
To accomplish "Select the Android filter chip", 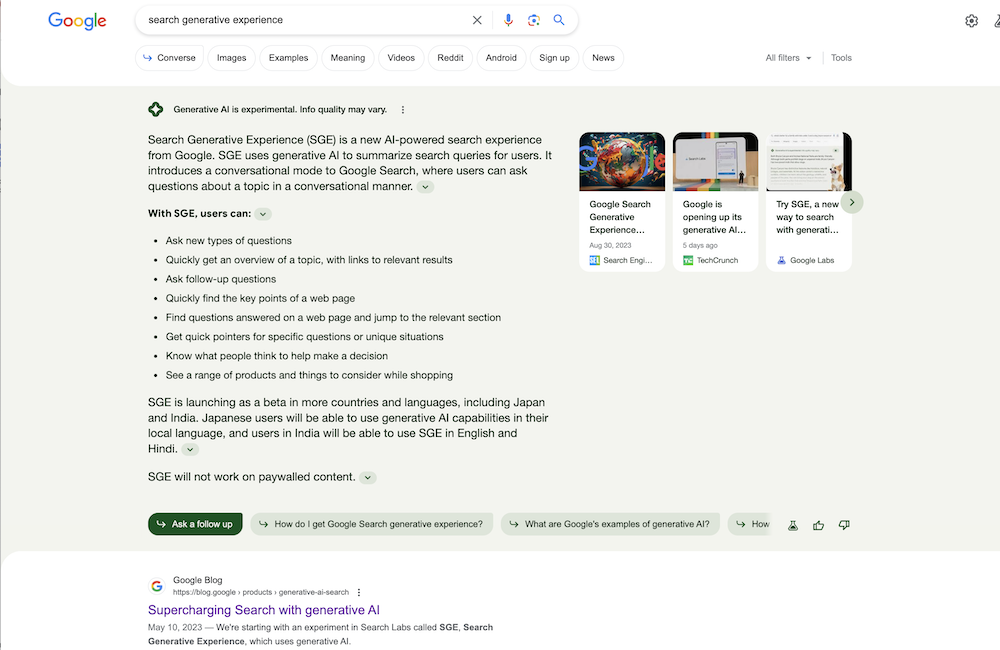I will pos(501,58).
